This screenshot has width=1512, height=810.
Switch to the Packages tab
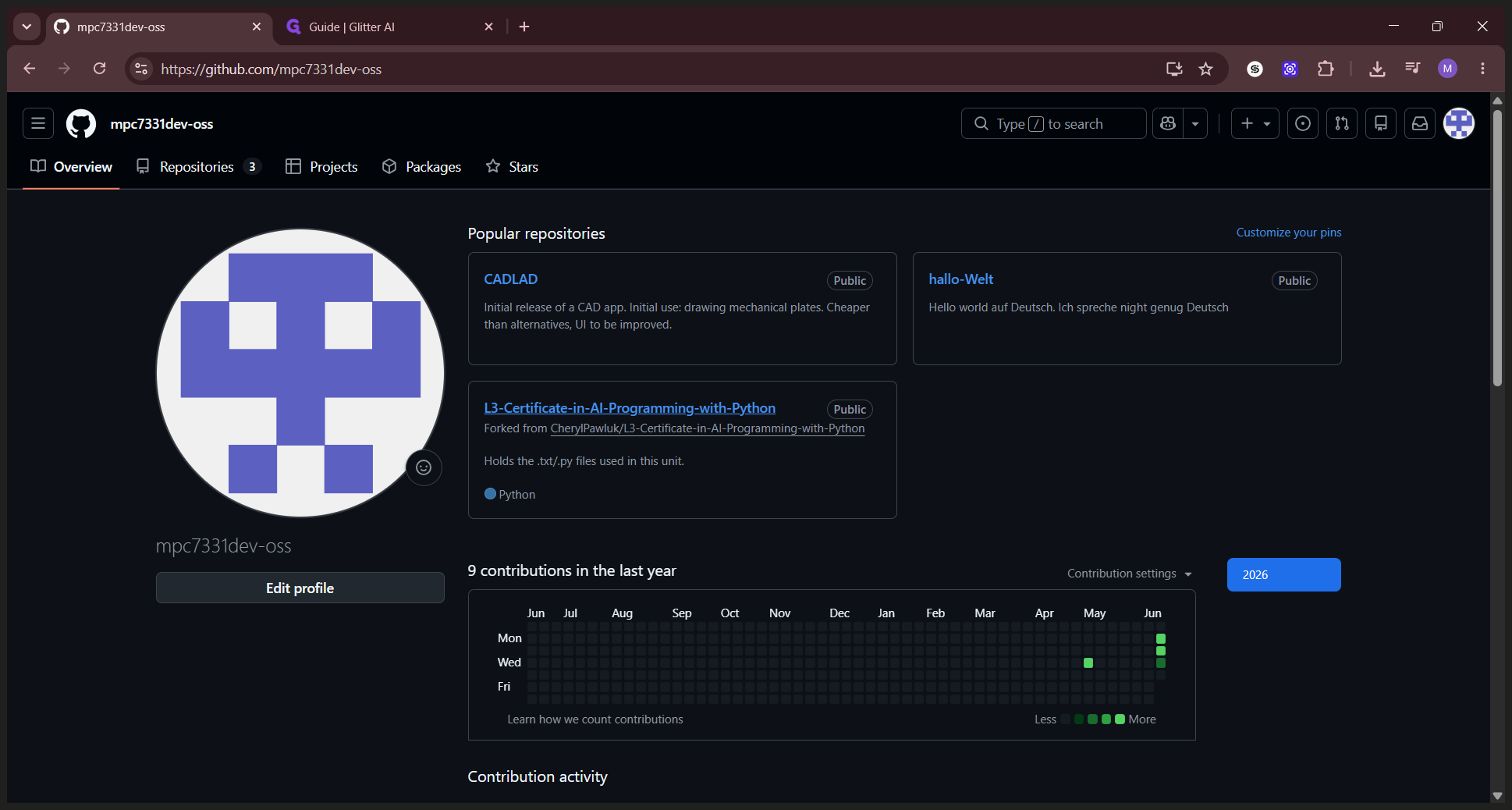[x=421, y=166]
